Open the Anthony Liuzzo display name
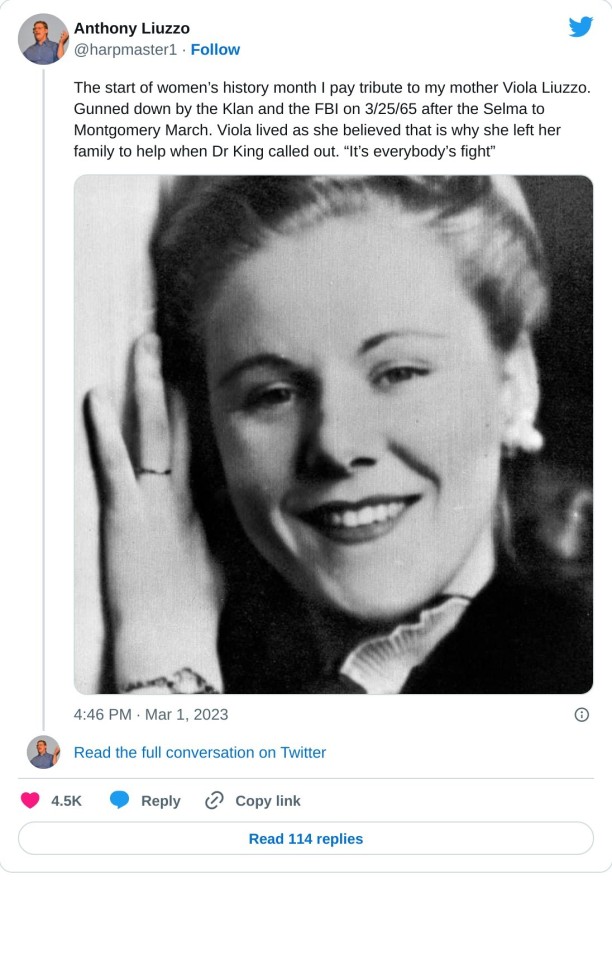This screenshot has height=960, width=612. tap(131, 28)
